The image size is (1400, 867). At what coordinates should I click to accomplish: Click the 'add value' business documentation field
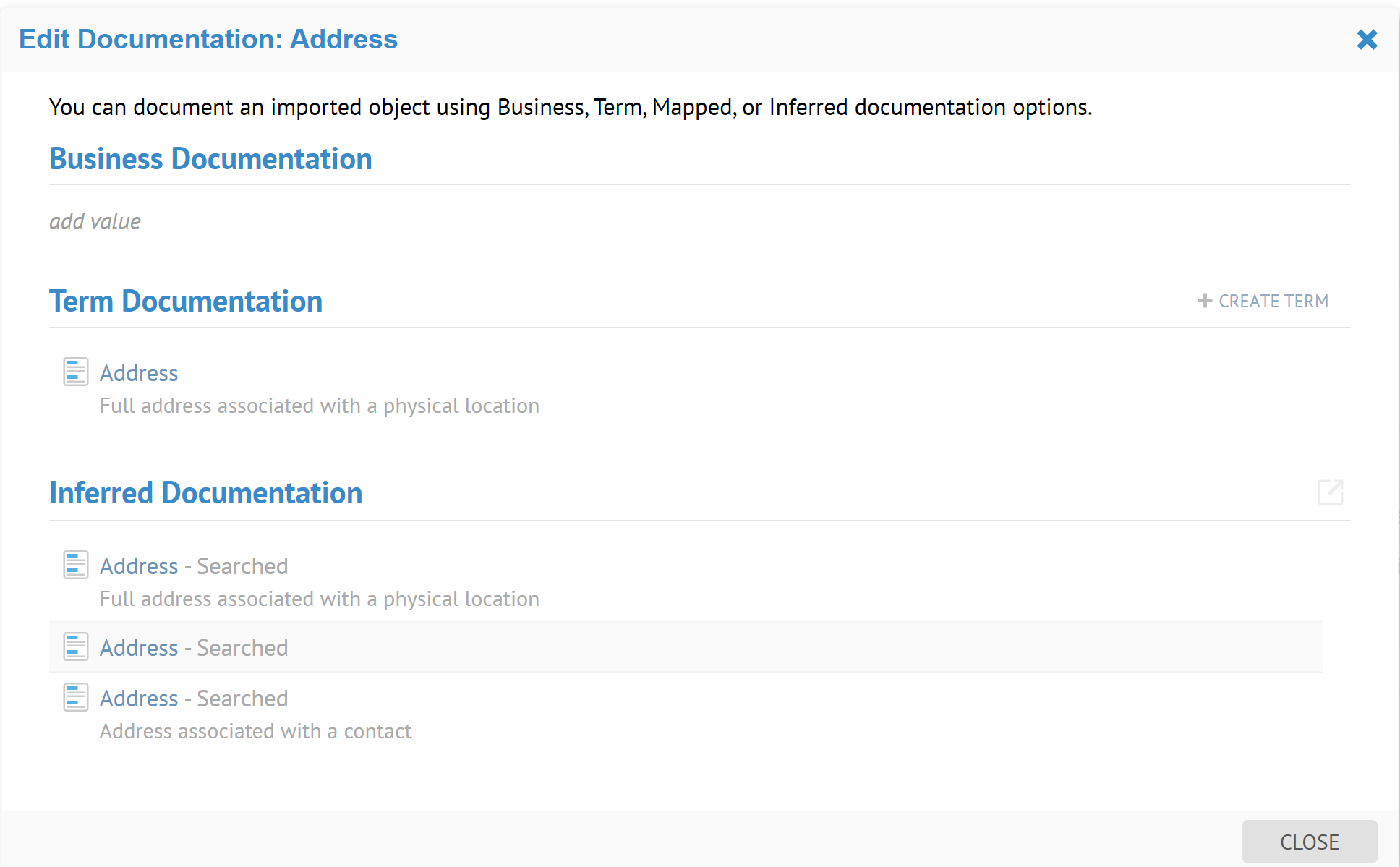[x=95, y=221]
